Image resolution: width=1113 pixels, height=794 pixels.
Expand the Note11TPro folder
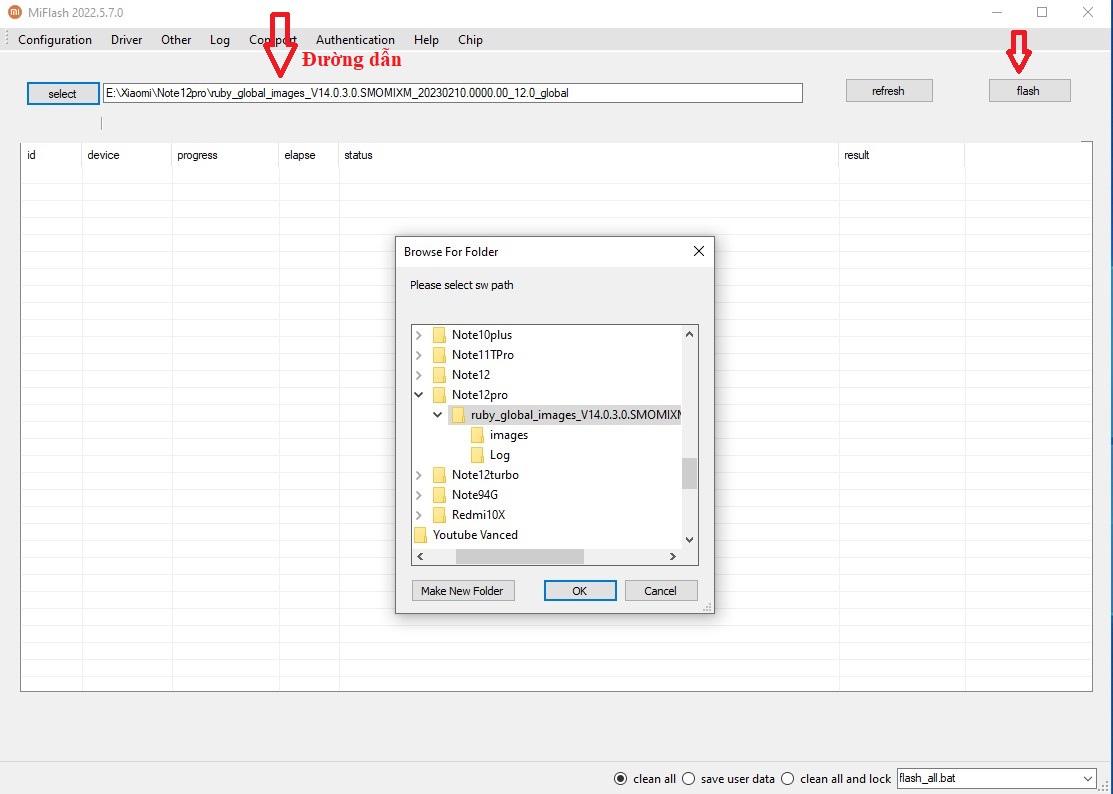(x=419, y=355)
